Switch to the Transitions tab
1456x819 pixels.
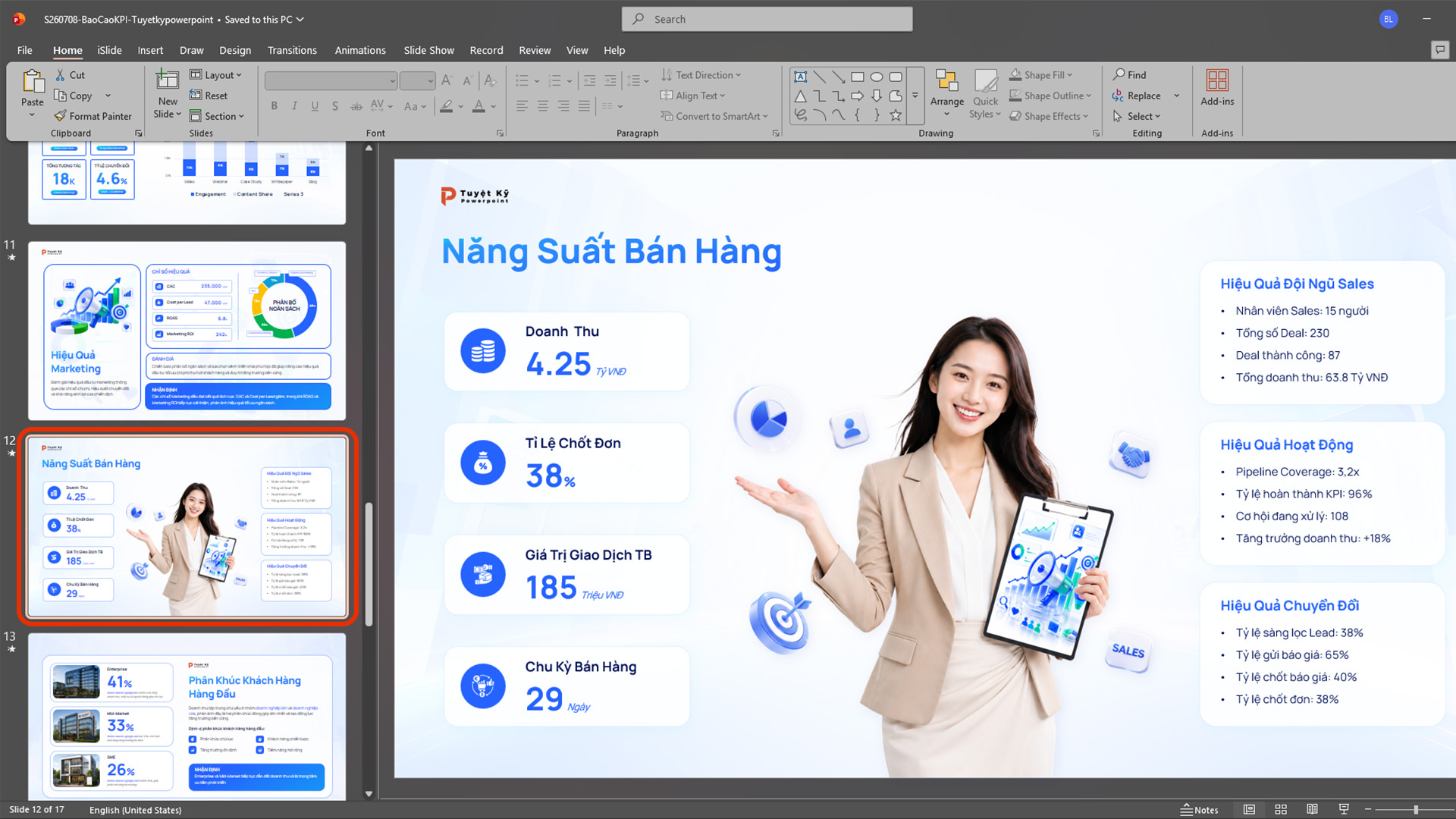(x=292, y=50)
